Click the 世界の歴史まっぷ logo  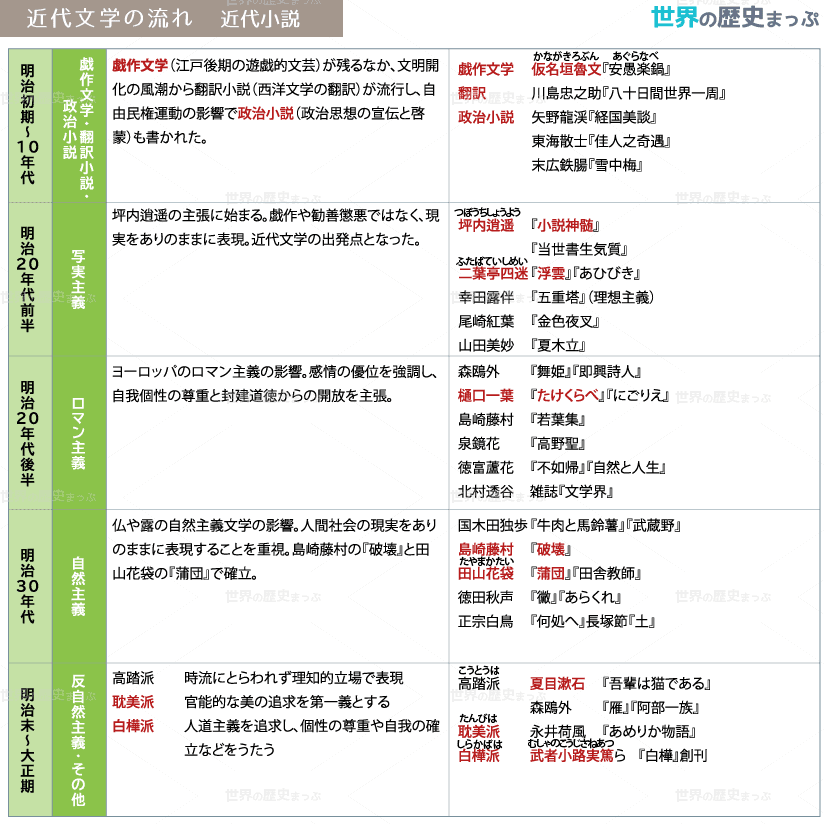click(x=735, y=17)
